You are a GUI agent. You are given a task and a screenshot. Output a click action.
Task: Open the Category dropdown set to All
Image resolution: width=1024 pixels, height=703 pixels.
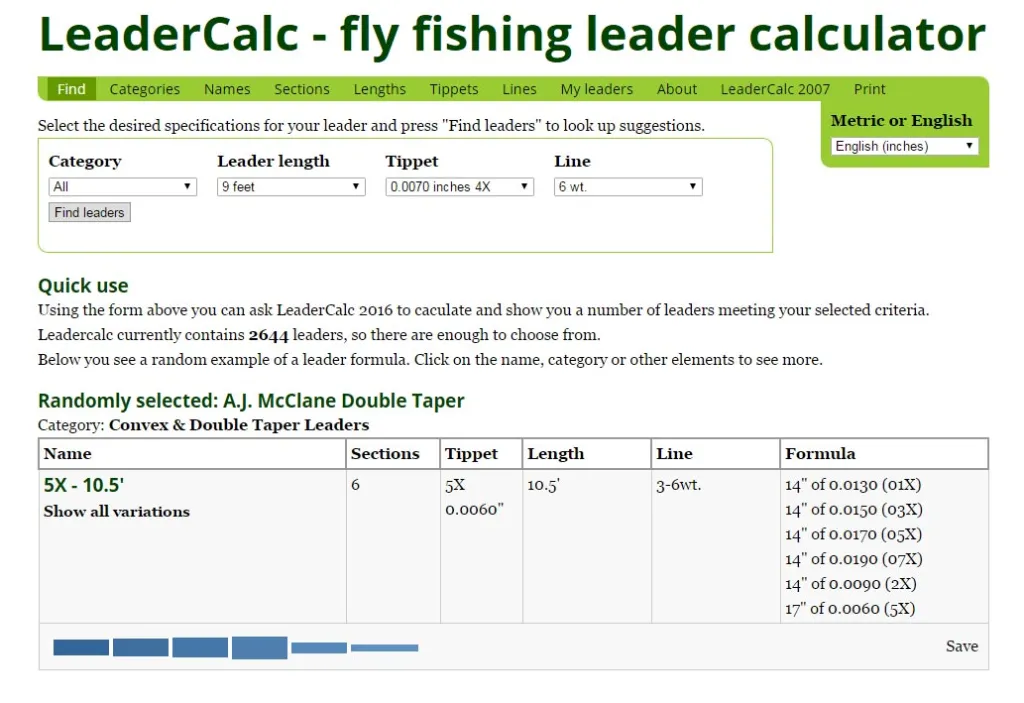[x=122, y=187]
